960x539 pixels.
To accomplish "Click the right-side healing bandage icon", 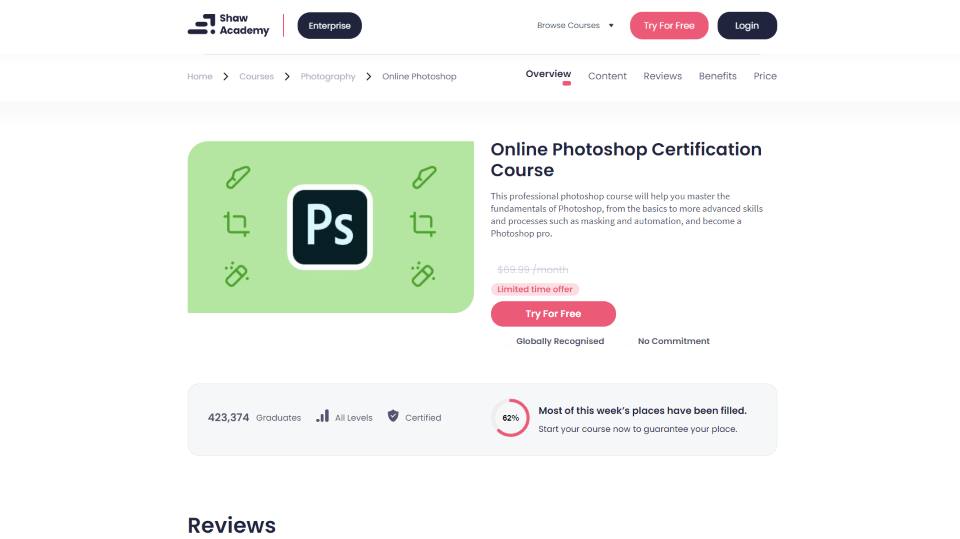I will coord(422,274).
